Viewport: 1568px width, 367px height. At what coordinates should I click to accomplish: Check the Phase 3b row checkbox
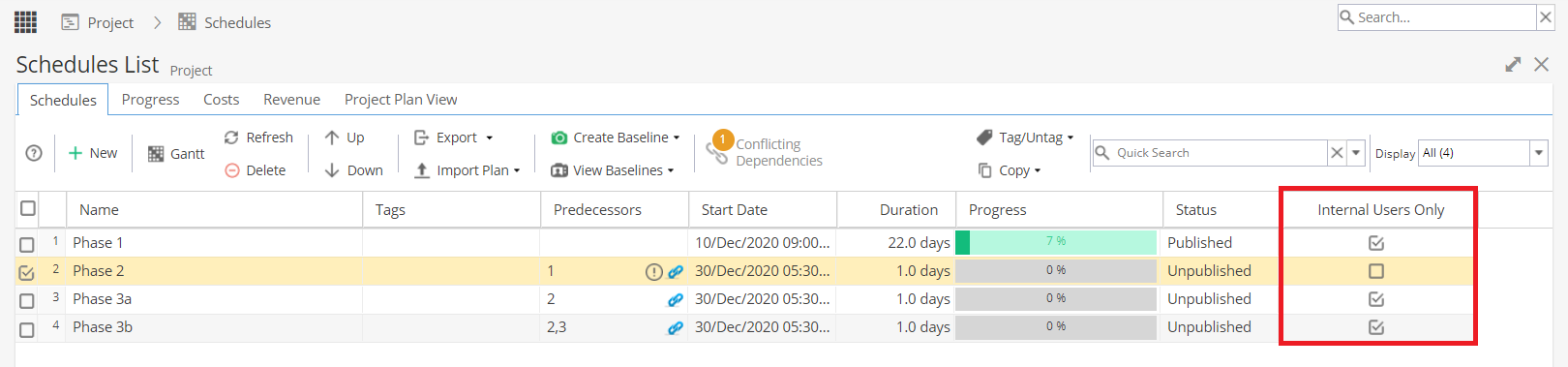coord(27,330)
